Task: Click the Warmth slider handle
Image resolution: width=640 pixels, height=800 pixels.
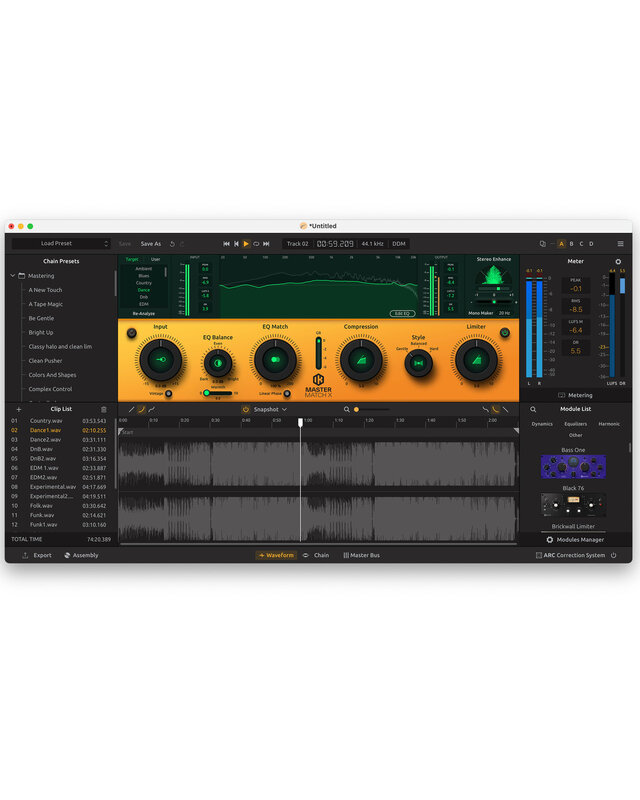Action: [x=206, y=393]
